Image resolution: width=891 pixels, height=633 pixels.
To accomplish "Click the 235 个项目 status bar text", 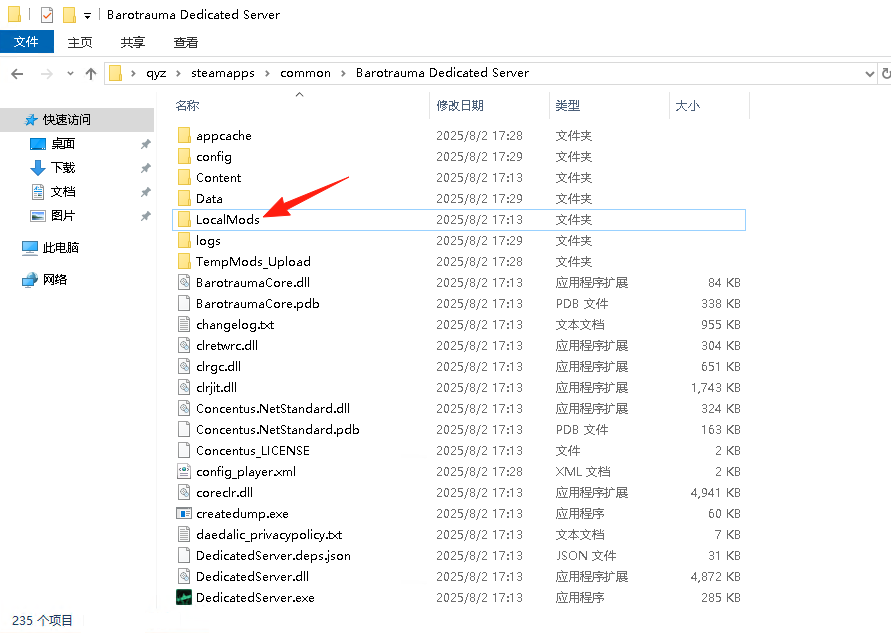I will (x=42, y=620).
